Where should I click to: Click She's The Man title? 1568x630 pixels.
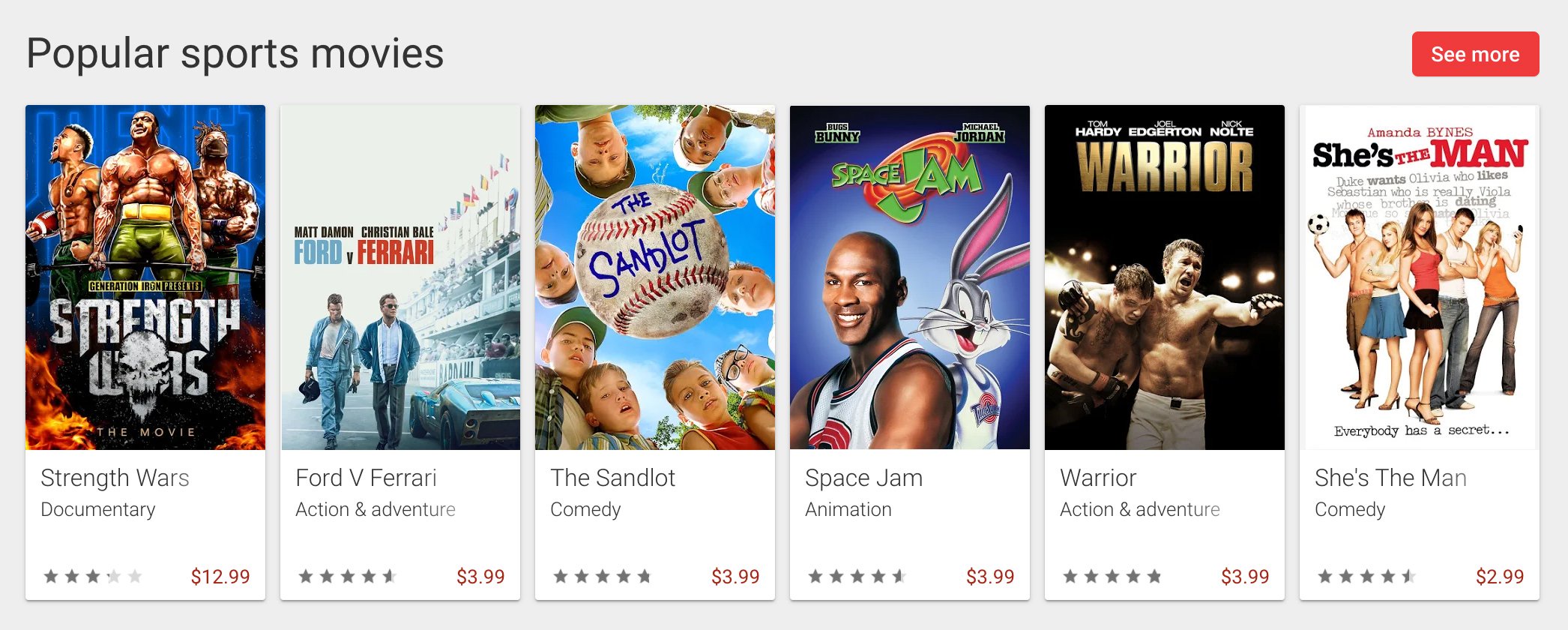pos(1390,478)
